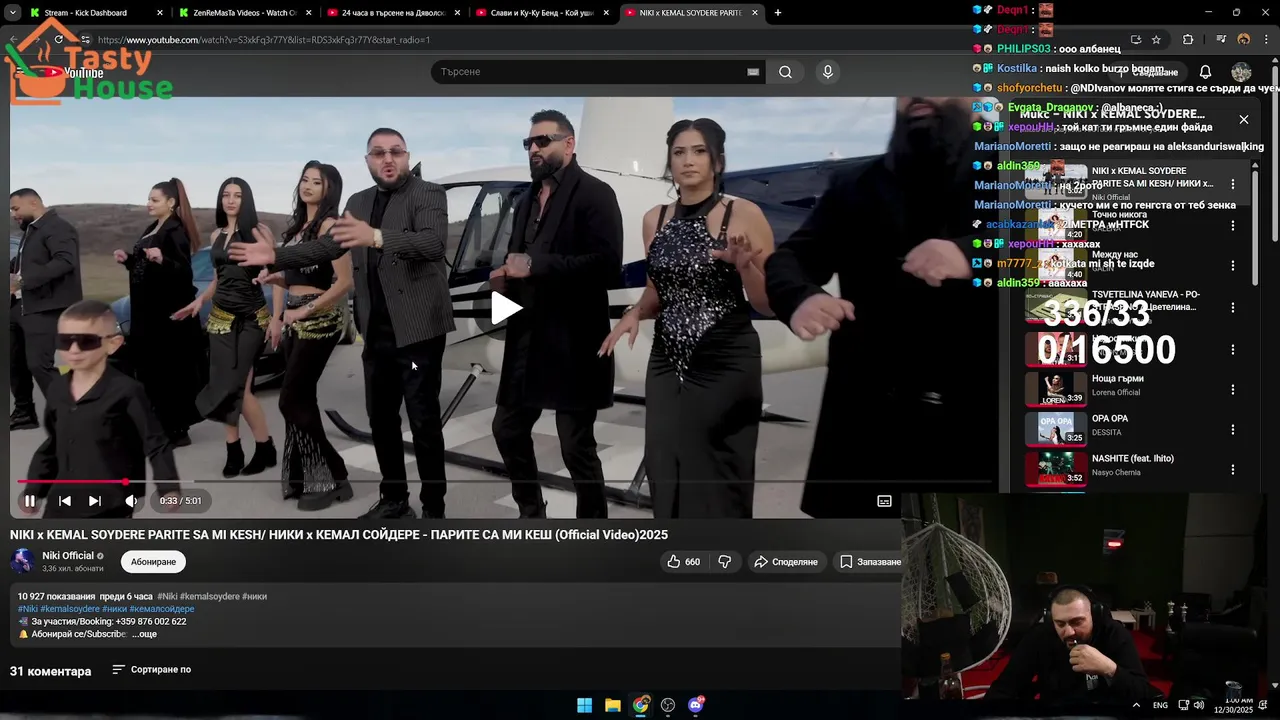This screenshot has height=720, width=1280.
Task: Open options for TSVETELINA YANEVA playlist item
Action: [1233, 308]
